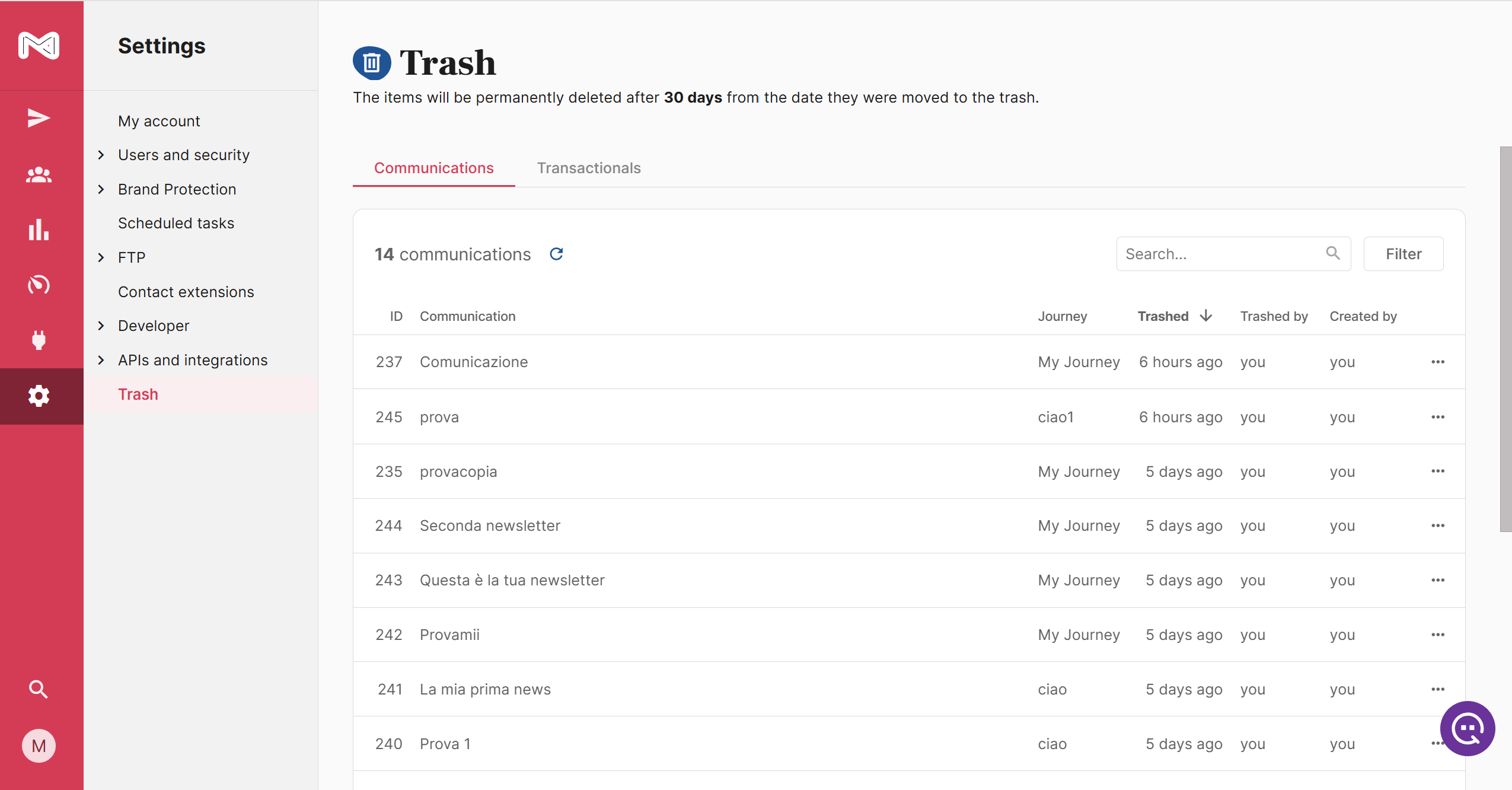1512x790 pixels.
Task: Expand the Brand Protection section
Action: pos(101,189)
